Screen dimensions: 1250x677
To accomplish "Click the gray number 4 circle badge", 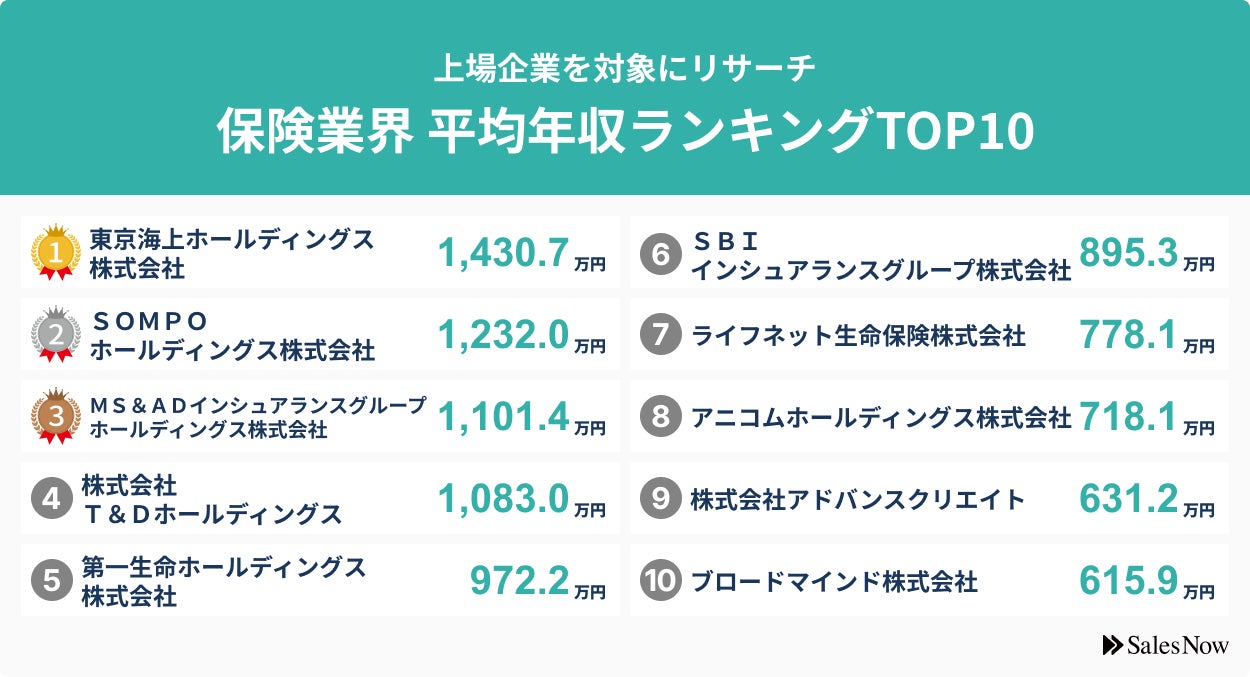I will (x=52, y=499).
